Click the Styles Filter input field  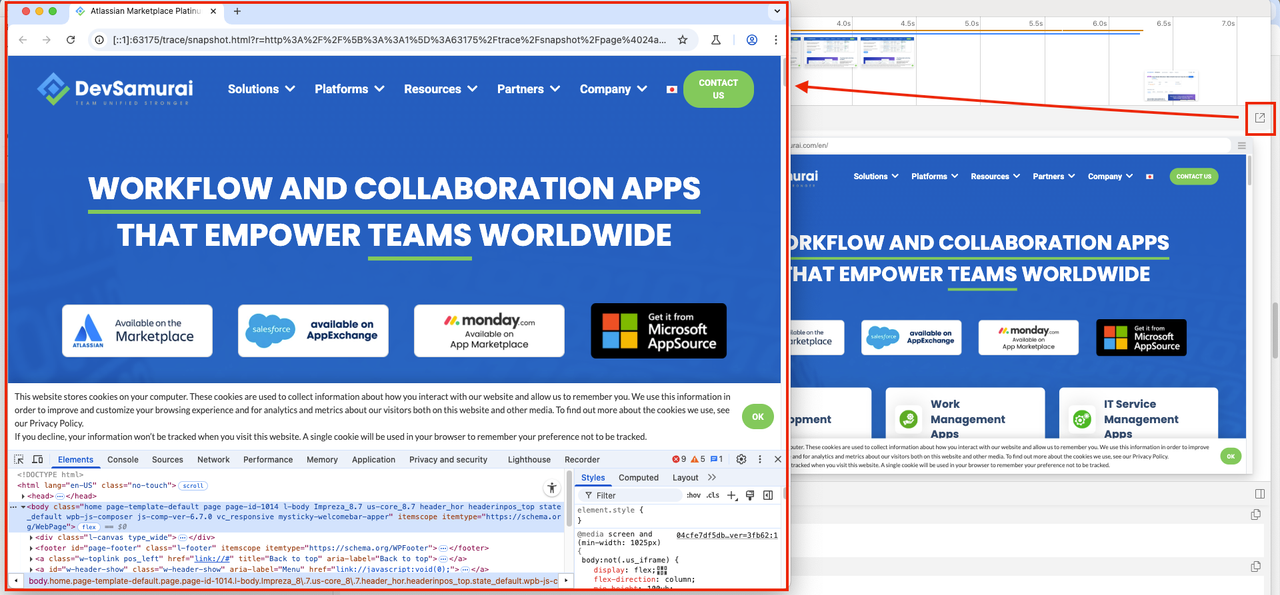(630, 495)
